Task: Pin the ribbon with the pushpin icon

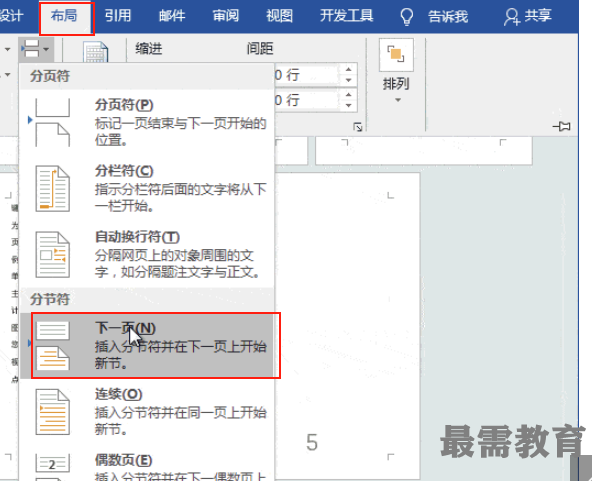Action: point(562,126)
